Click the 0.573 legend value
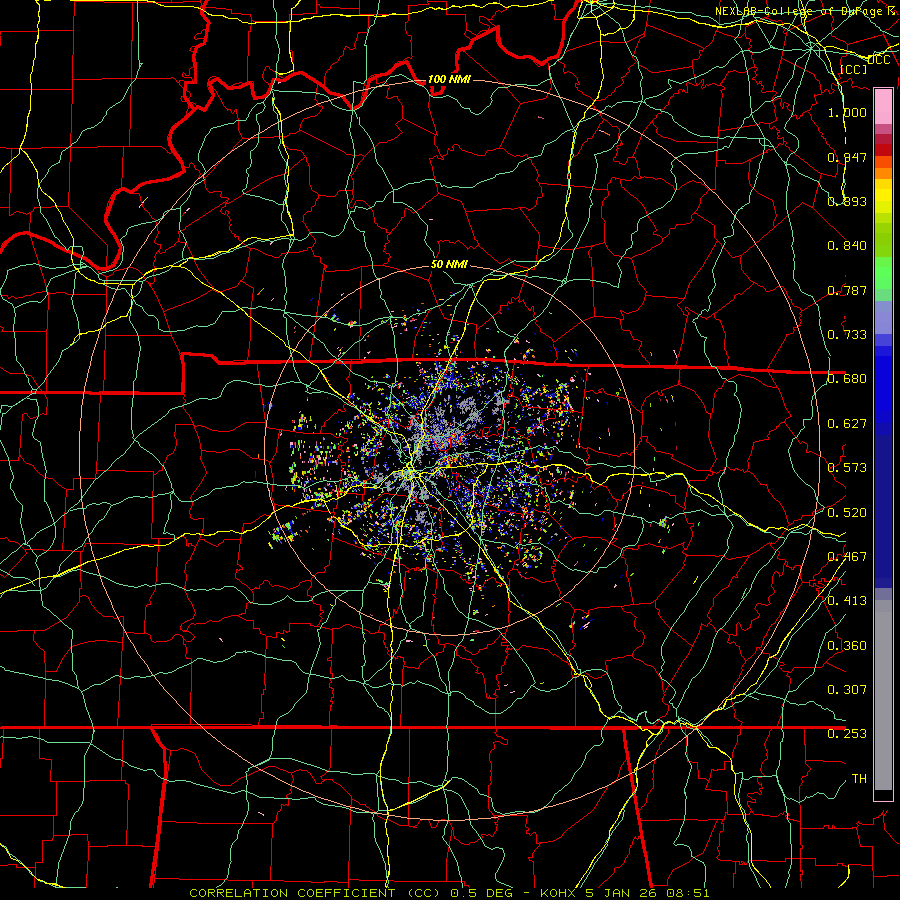This screenshot has width=900, height=900. pyautogui.click(x=847, y=467)
